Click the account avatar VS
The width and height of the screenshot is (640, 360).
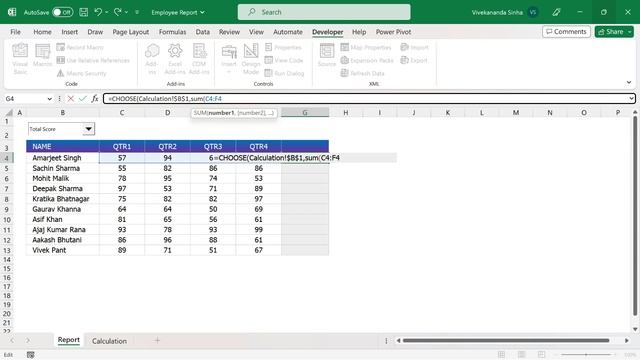coord(532,12)
